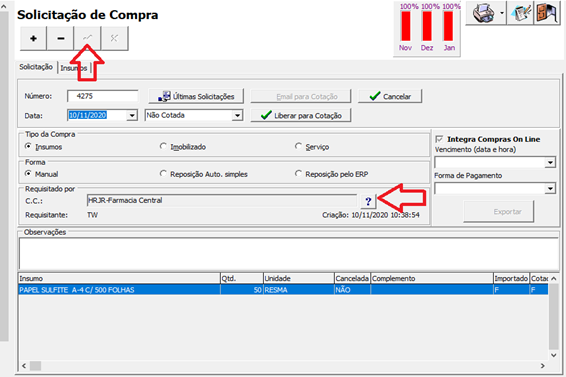The image size is (566, 377).
Task: Click the Nov red progress bar
Action: pos(406,26)
